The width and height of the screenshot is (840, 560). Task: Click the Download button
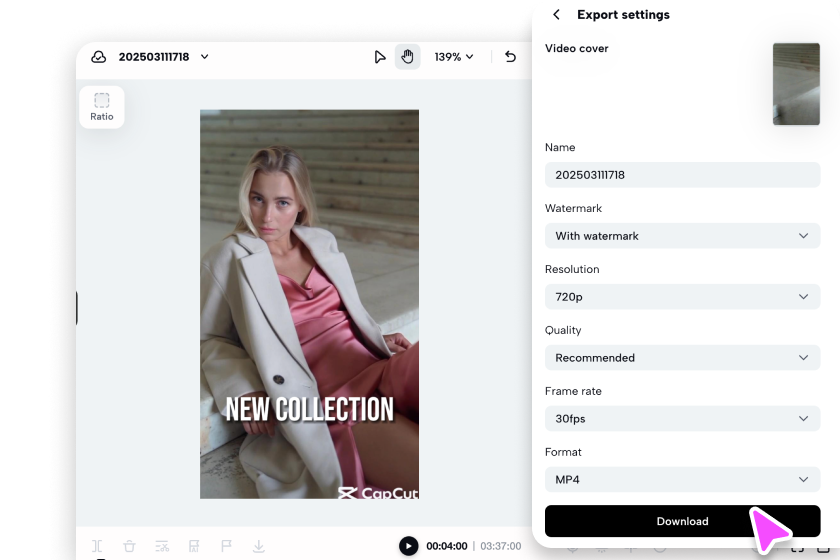click(682, 521)
